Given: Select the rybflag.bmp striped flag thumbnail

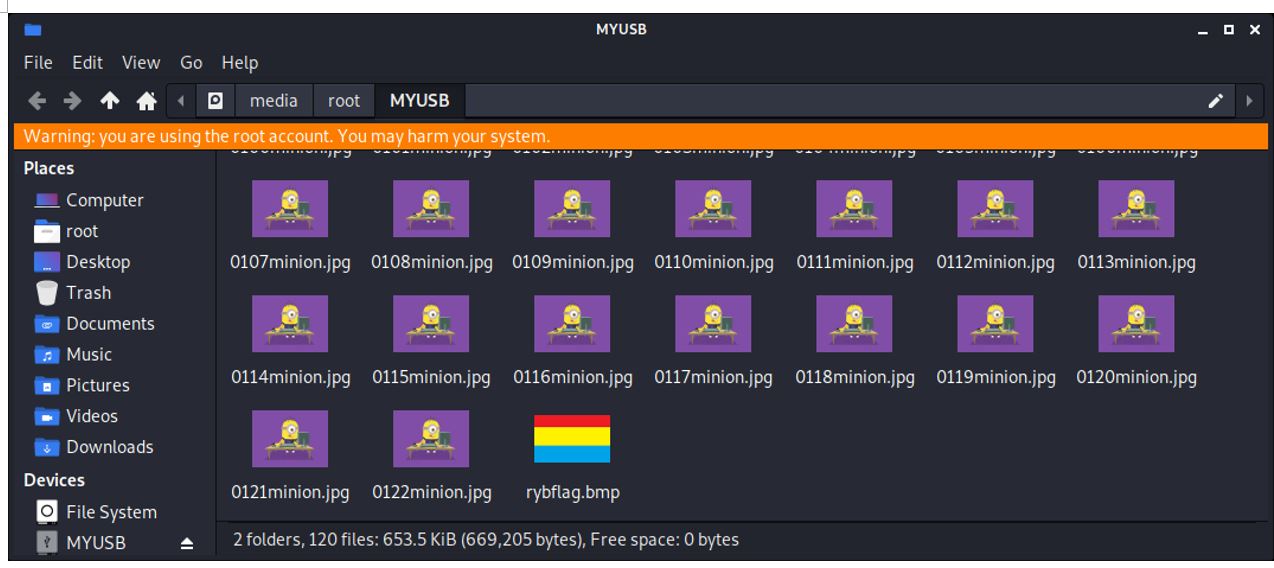Looking at the screenshot, I should [572, 438].
